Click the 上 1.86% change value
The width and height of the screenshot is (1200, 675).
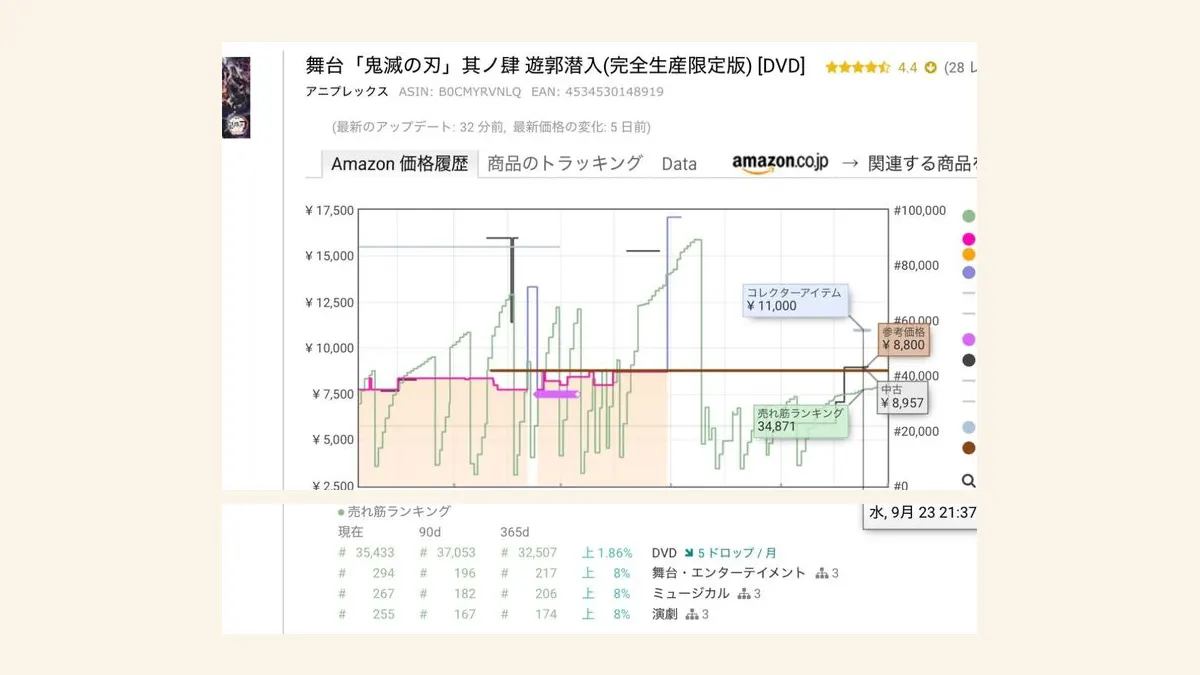pos(607,552)
